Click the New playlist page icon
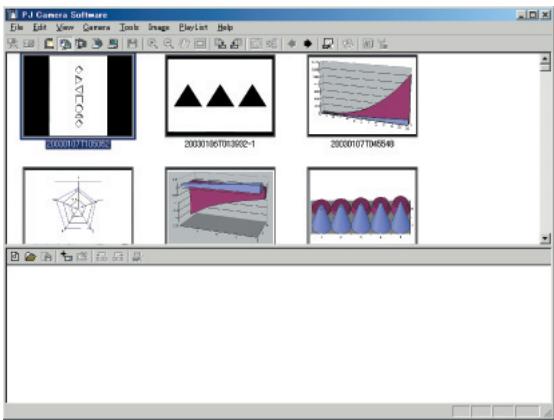 (x=14, y=256)
